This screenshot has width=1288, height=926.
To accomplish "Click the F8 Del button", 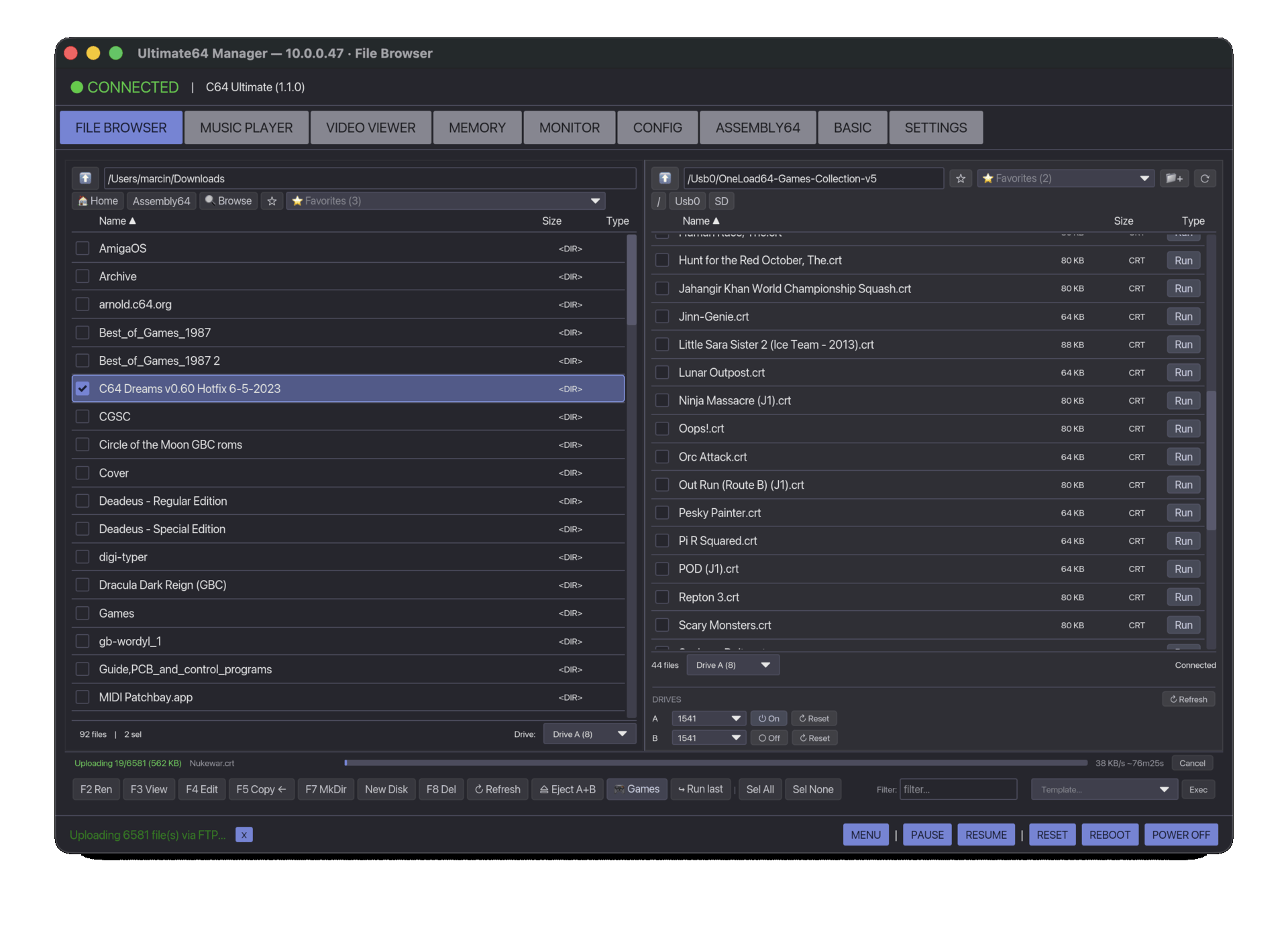I will tap(441, 789).
